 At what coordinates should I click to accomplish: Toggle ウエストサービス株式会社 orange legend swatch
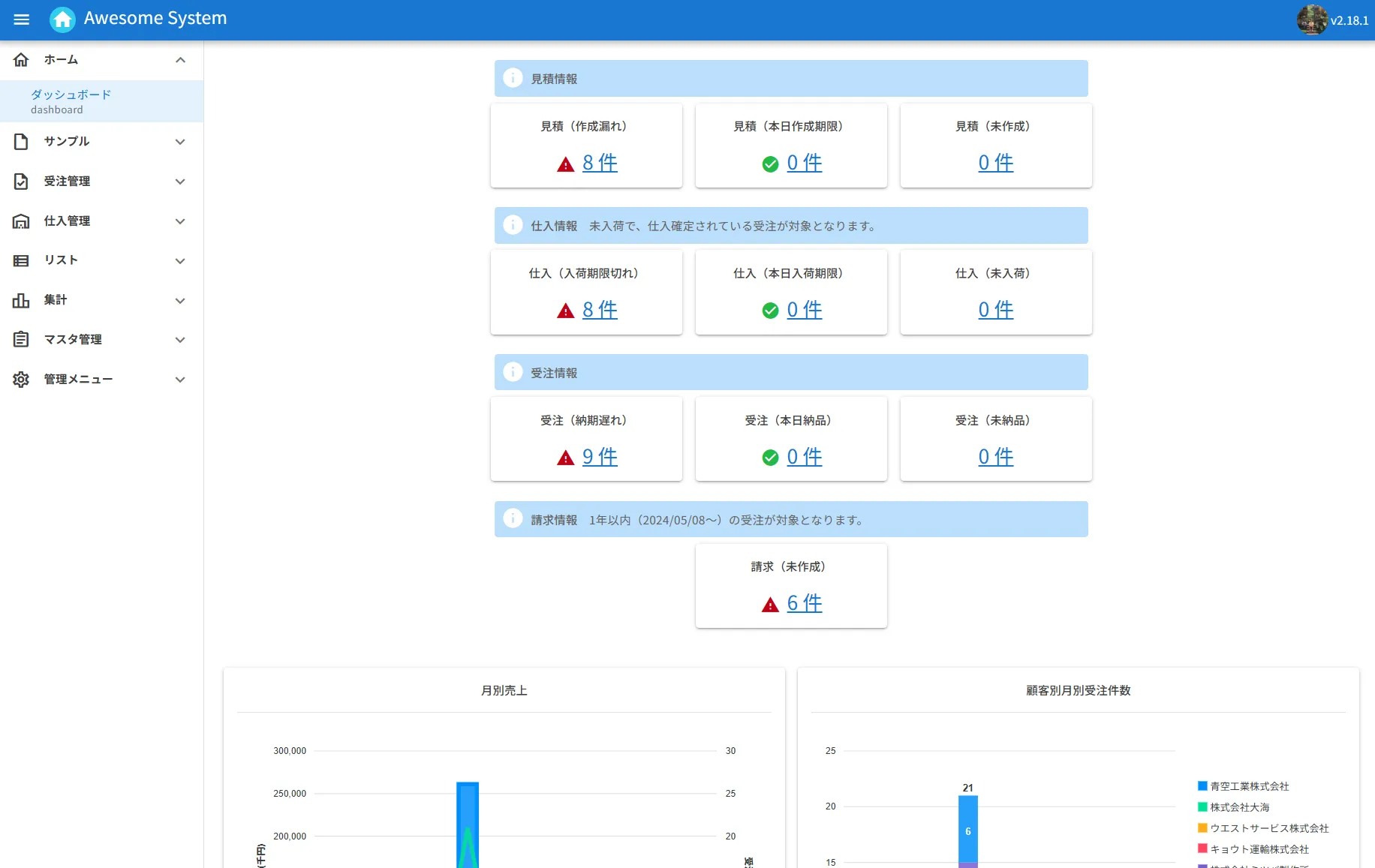(x=1202, y=827)
